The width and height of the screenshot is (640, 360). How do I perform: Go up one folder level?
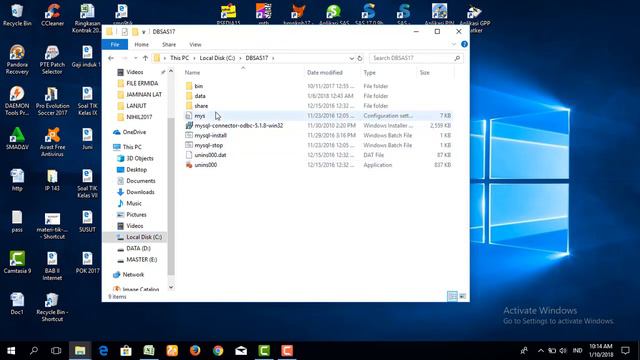(x=145, y=58)
